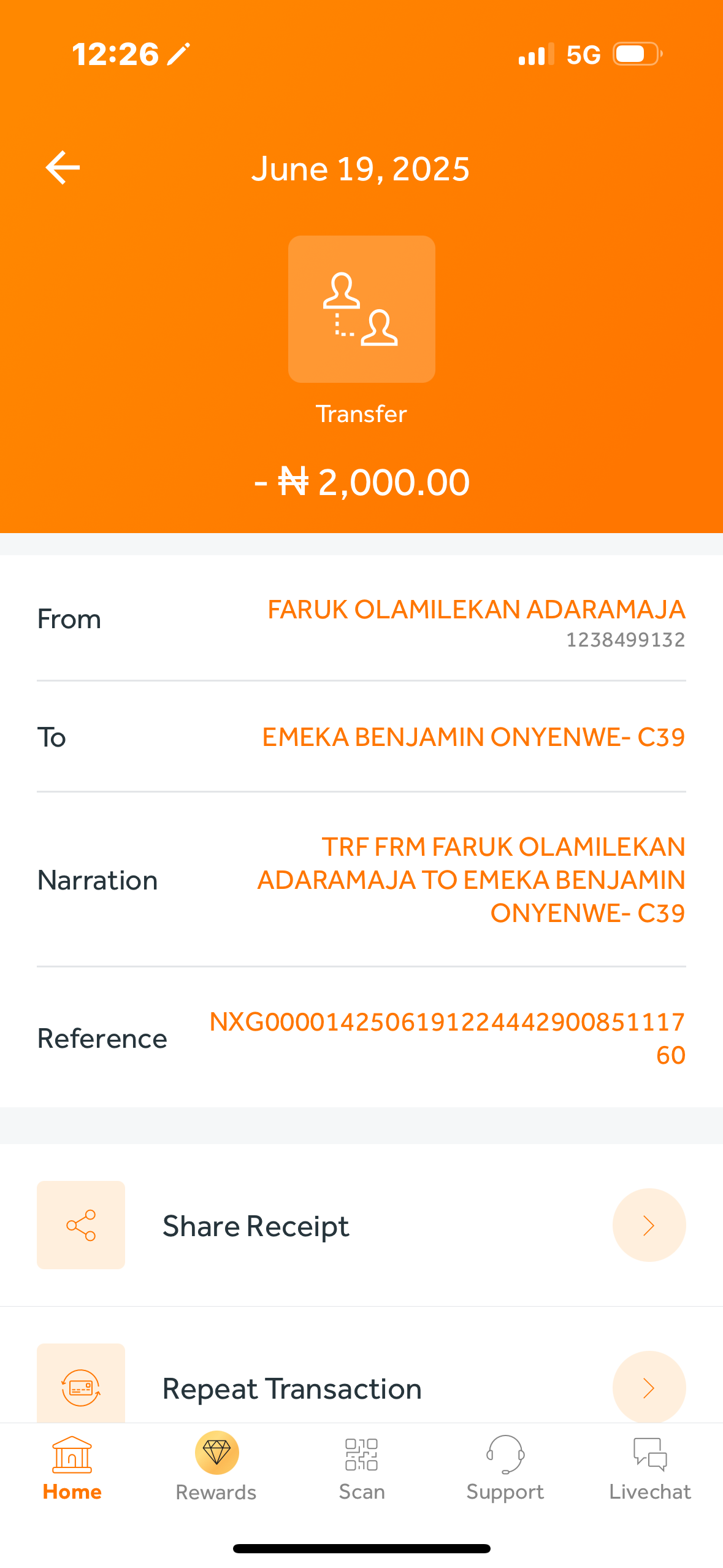Tap the Home bank building icon
723x1568 pixels.
point(72,1454)
